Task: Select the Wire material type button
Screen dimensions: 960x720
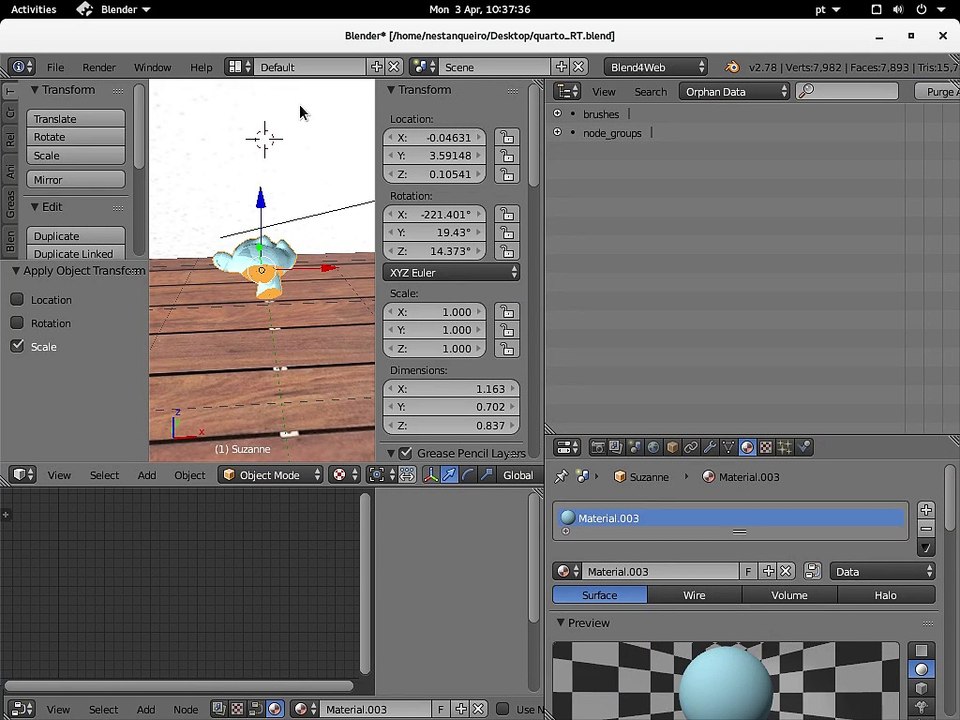Action: tap(694, 594)
